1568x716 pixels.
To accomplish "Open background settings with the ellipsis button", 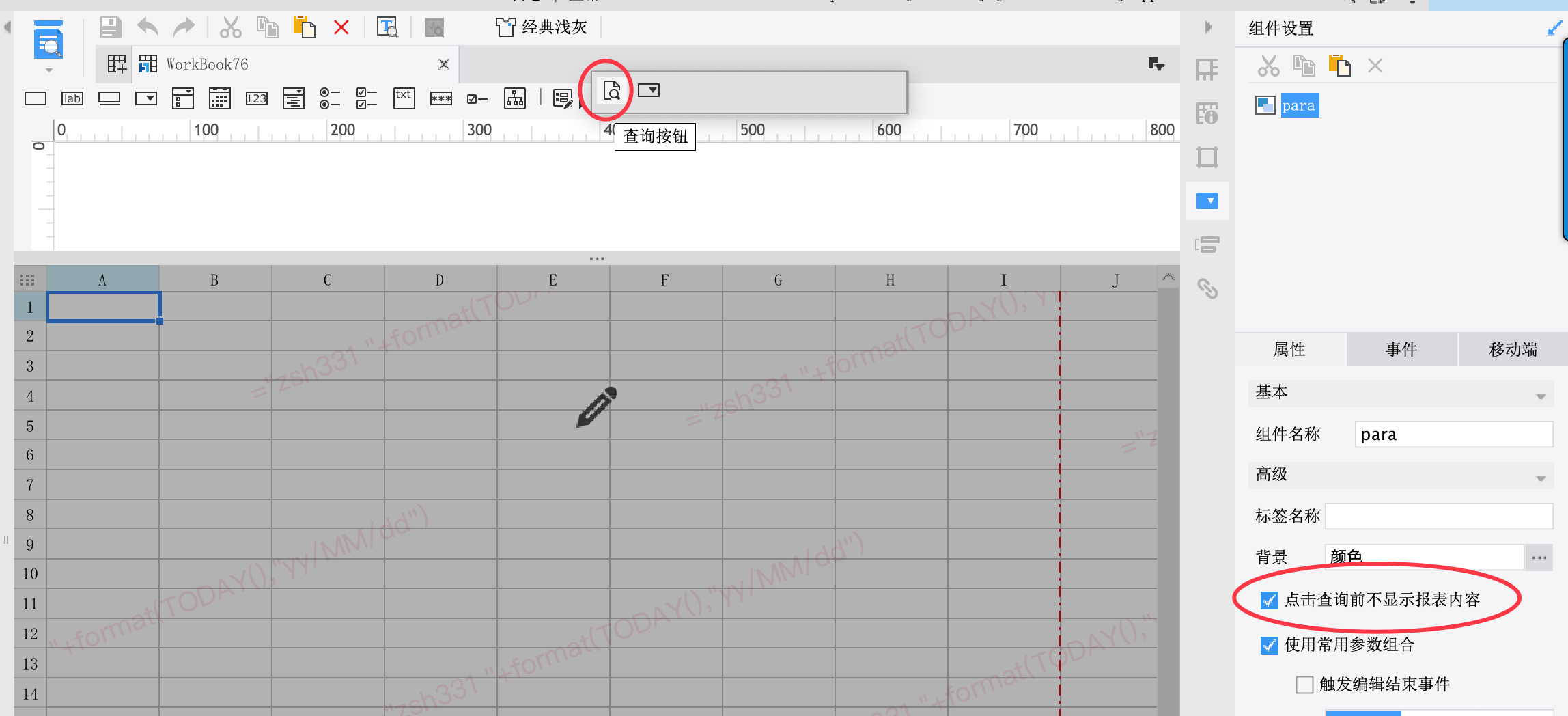I will pos(1539,557).
